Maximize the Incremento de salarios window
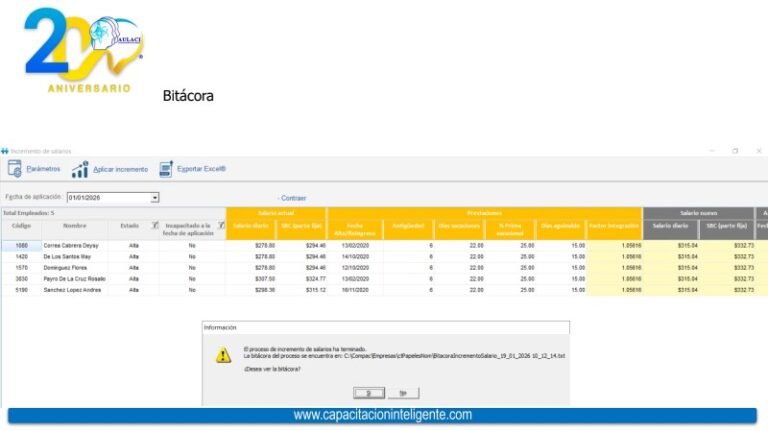The height and width of the screenshot is (431, 768). click(735, 151)
